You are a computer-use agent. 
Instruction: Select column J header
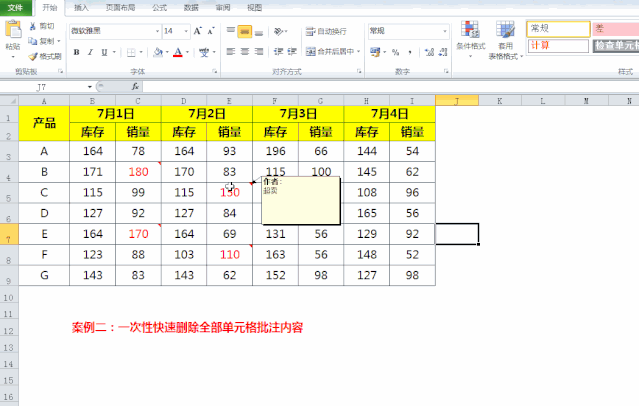(457, 101)
